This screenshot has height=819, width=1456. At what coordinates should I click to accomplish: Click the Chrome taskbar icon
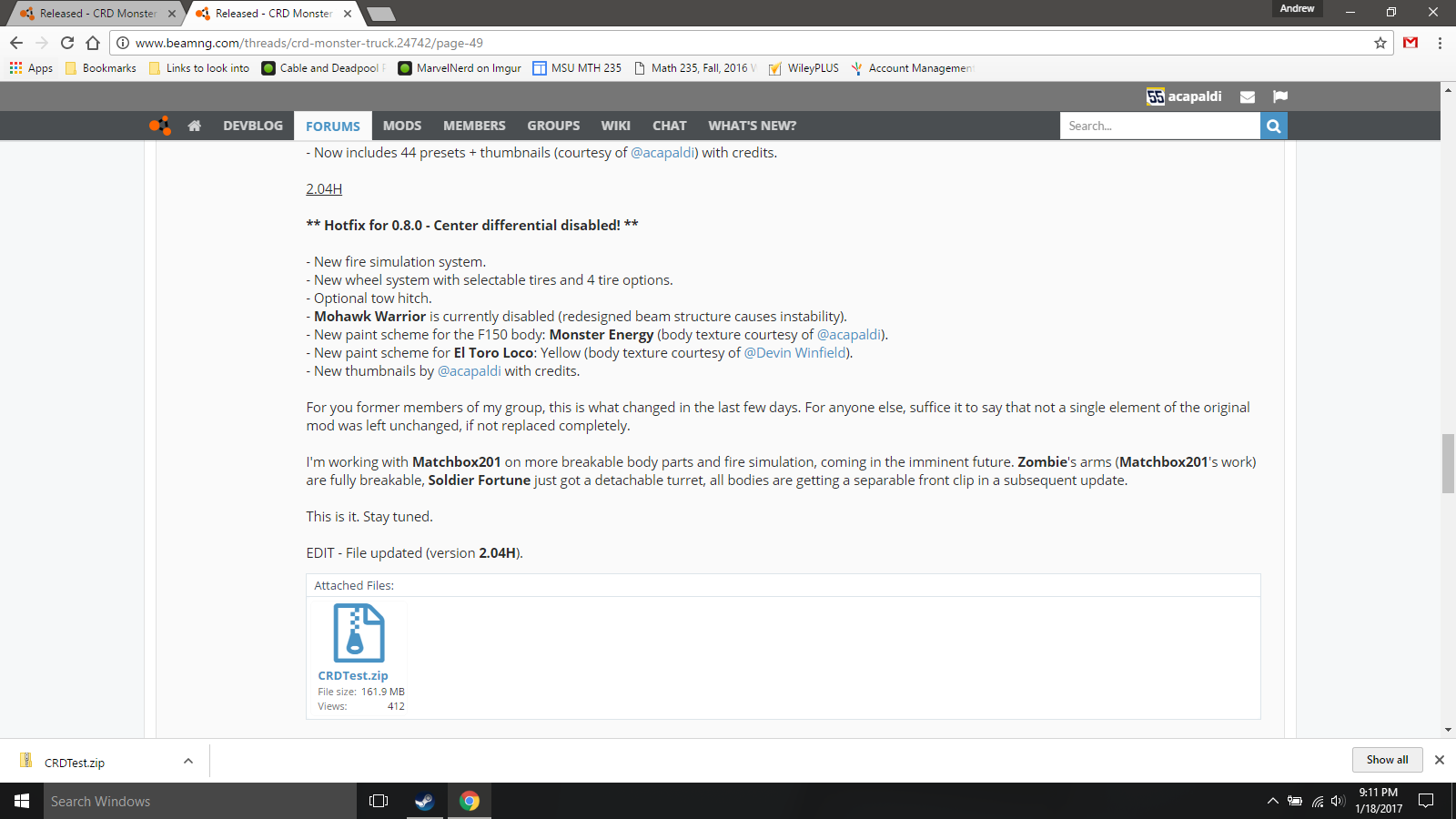click(470, 801)
